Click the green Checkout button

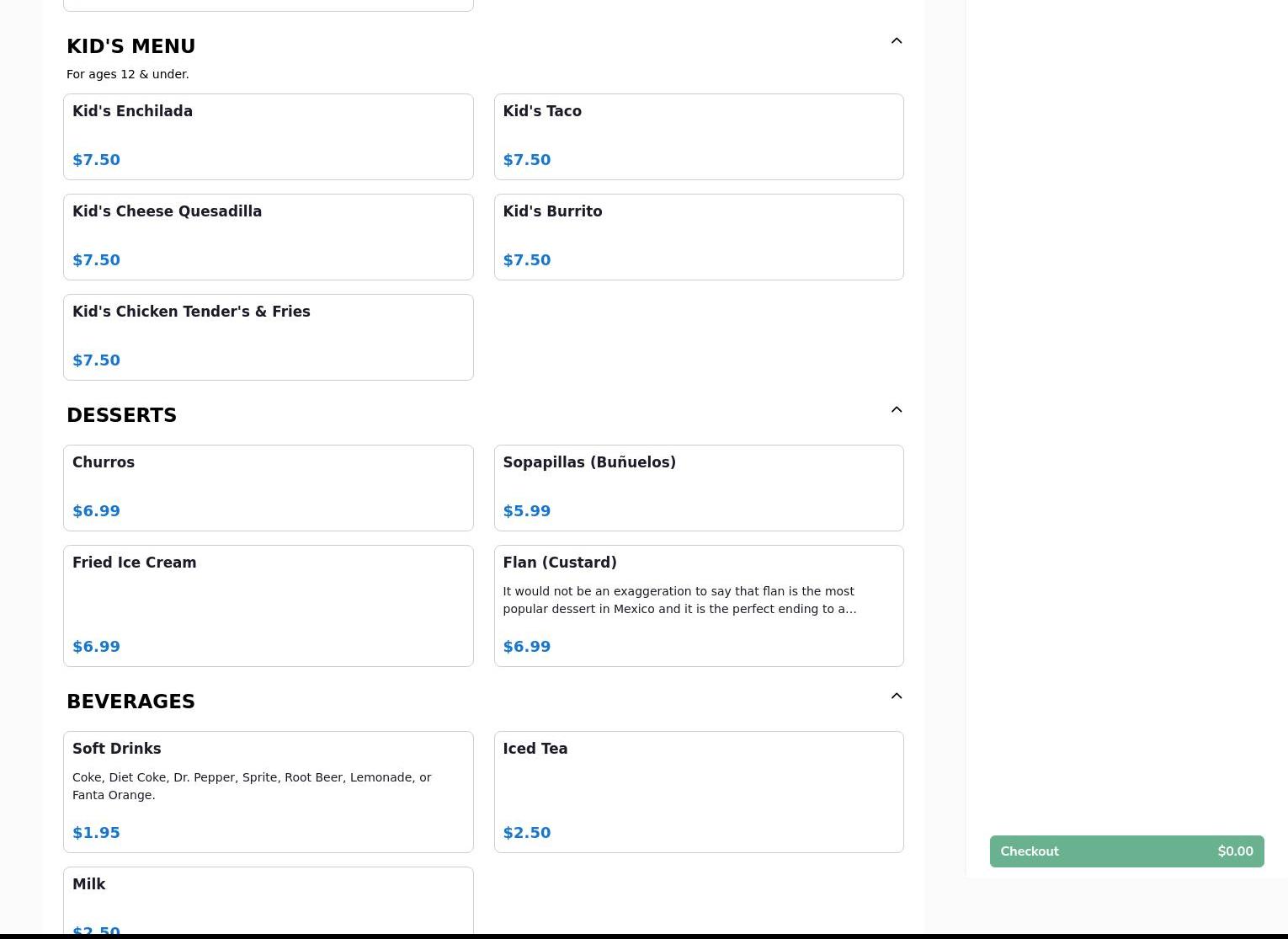tap(1126, 851)
